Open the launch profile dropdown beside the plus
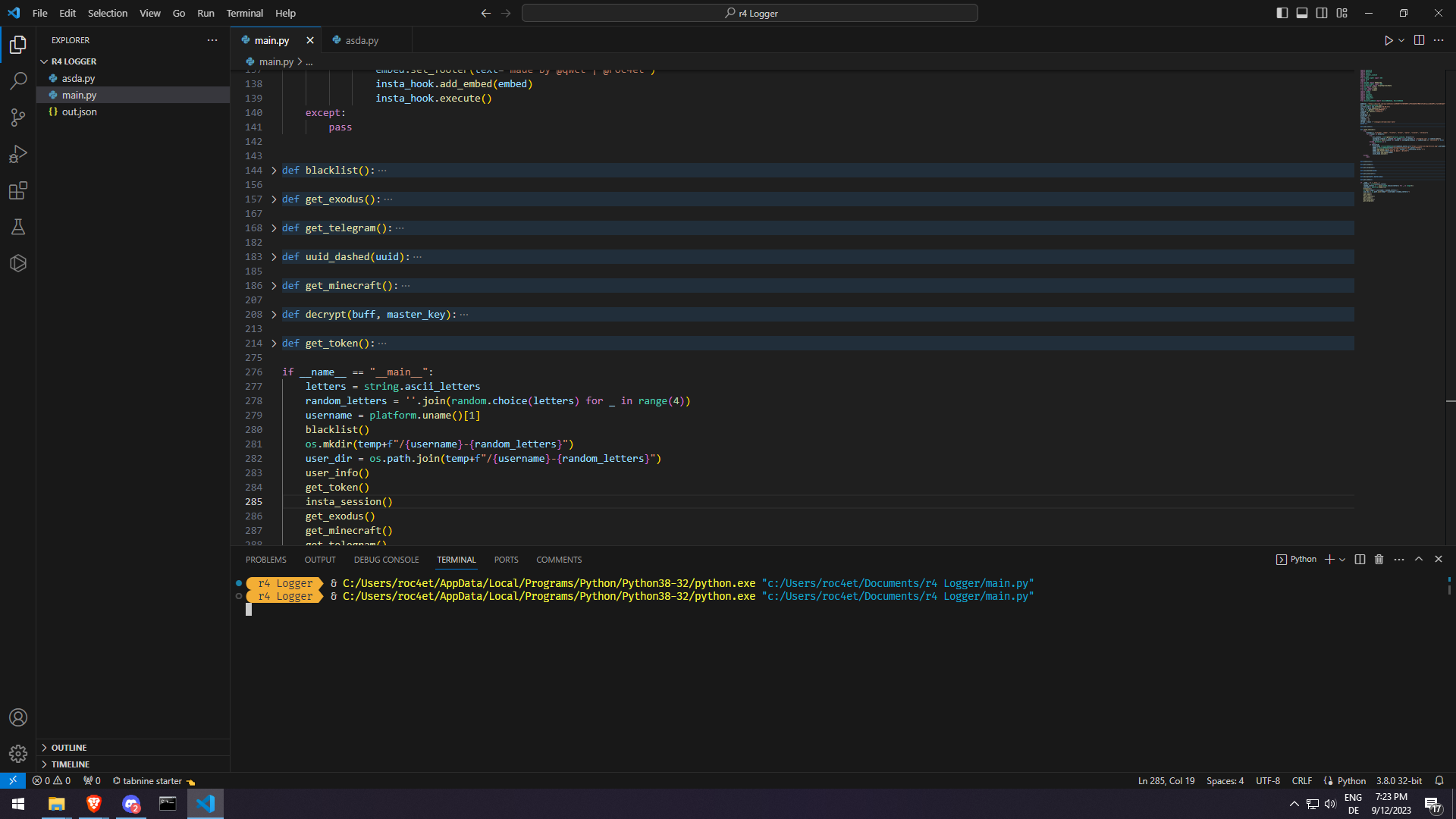The height and width of the screenshot is (819, 1456). 1343,560
